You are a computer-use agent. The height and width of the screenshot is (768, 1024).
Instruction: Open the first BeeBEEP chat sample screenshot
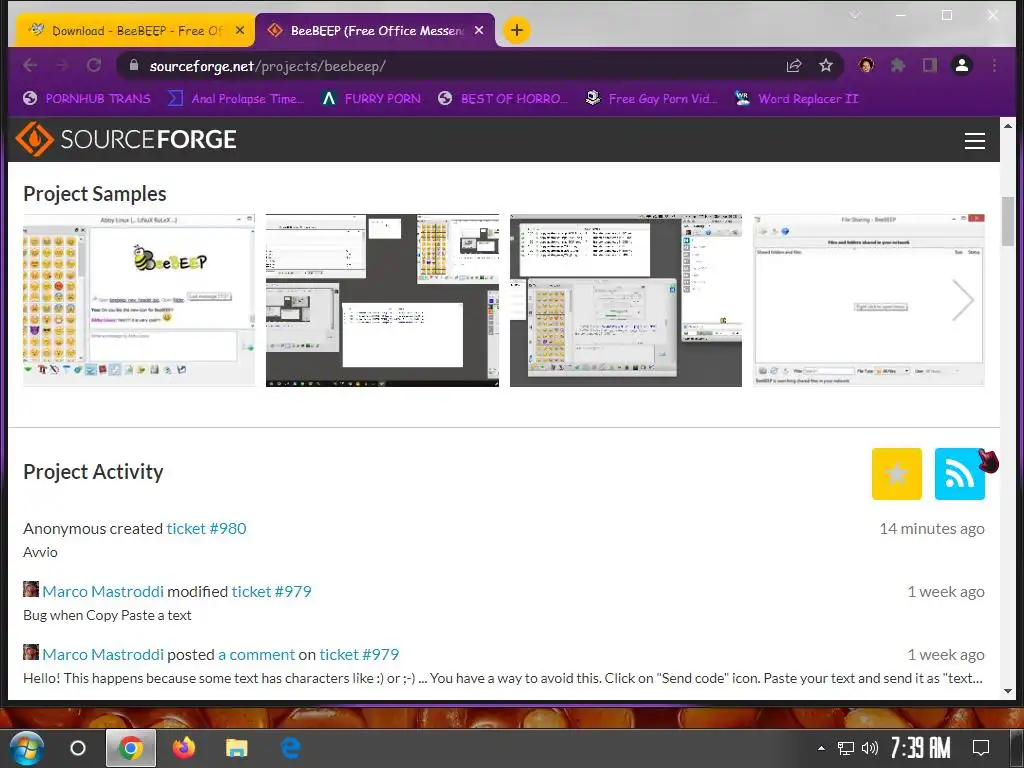tap(138, 300)
